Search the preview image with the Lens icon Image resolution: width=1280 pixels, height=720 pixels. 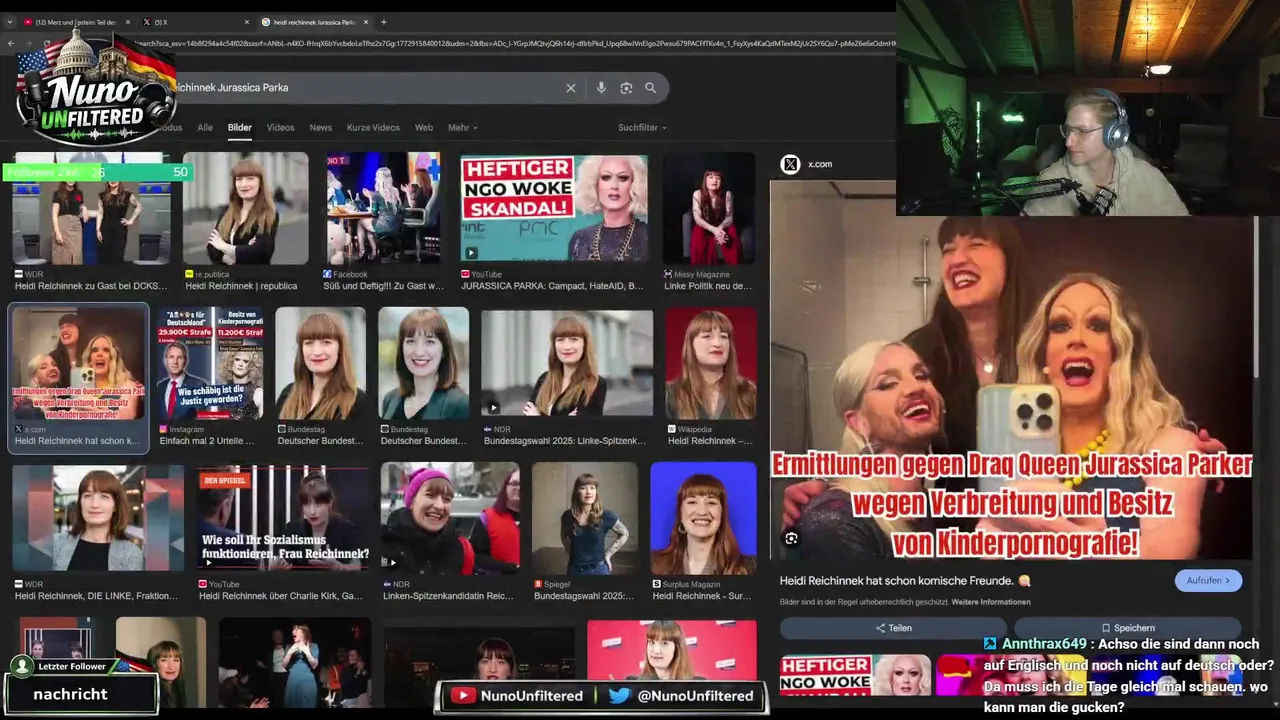point(791,539)
